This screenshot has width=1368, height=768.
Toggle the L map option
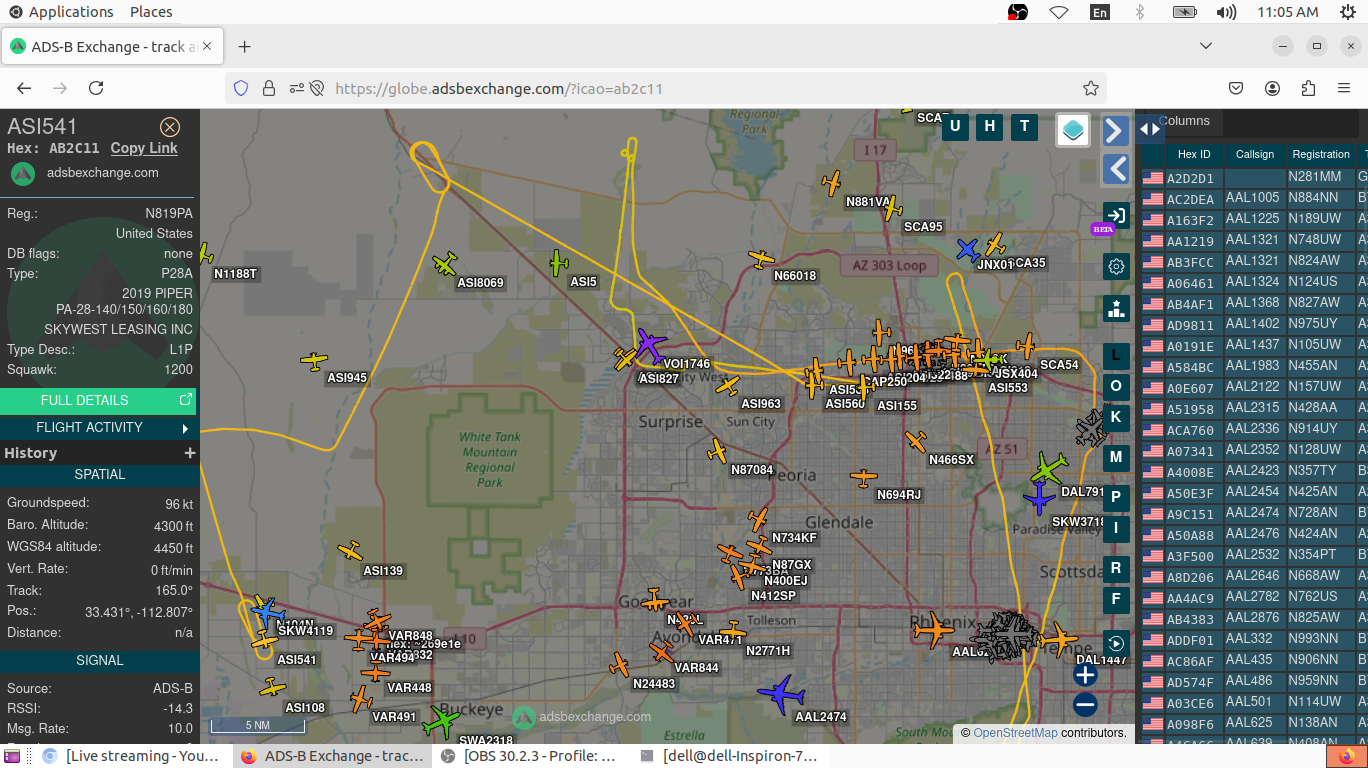pos(1116,355)
